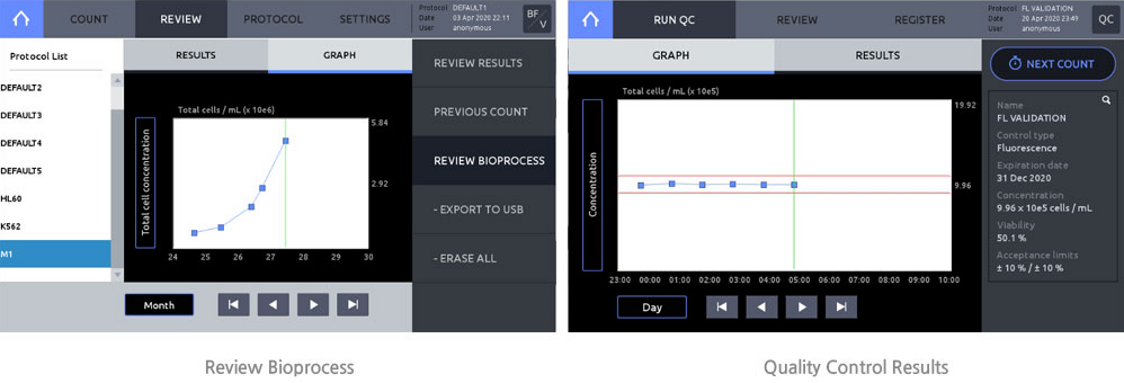Screen dimensions: 1124x383
Task: Jump to last record in bioprocess graph
Action: point(353,305)
